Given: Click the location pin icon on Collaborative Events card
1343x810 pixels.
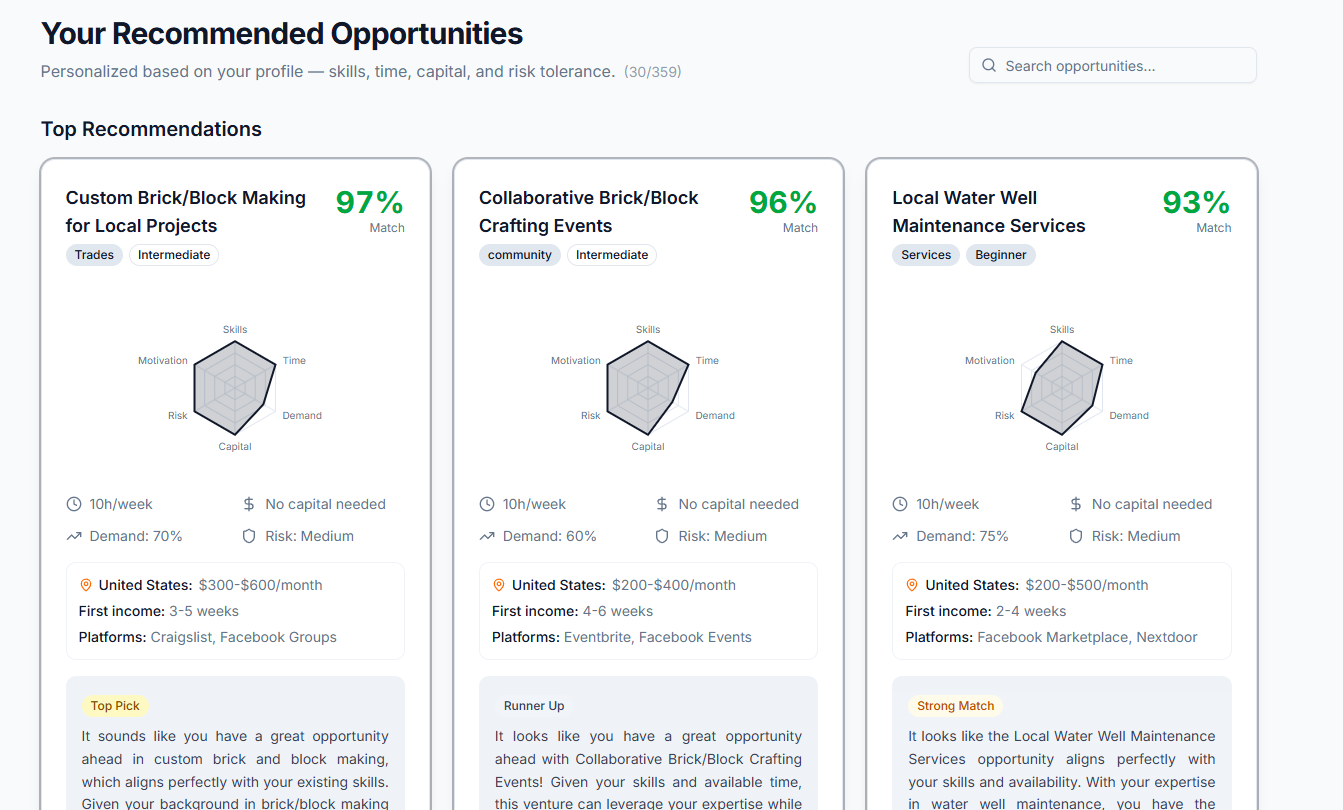Looking at the screenshot, I should (x=499, y=584).
